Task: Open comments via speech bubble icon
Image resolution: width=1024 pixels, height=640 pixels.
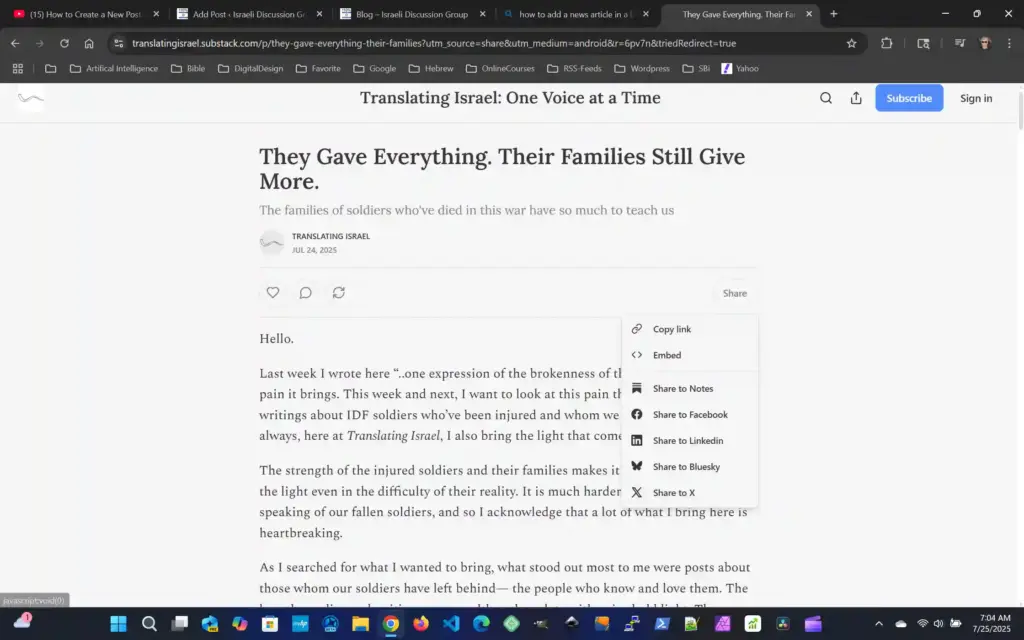Action: point(305,293)
